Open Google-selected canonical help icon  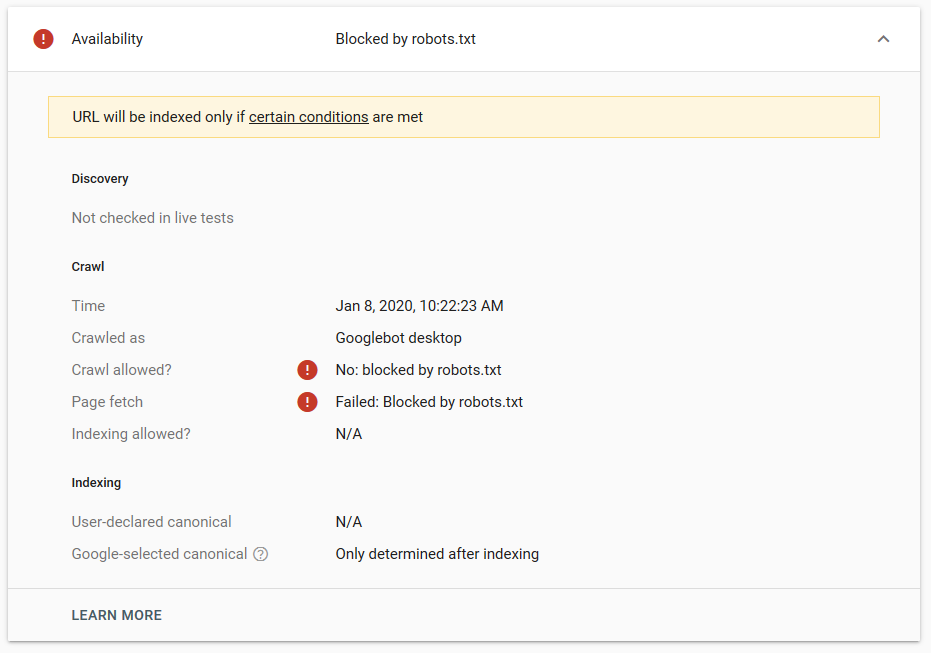pos(261,554)
